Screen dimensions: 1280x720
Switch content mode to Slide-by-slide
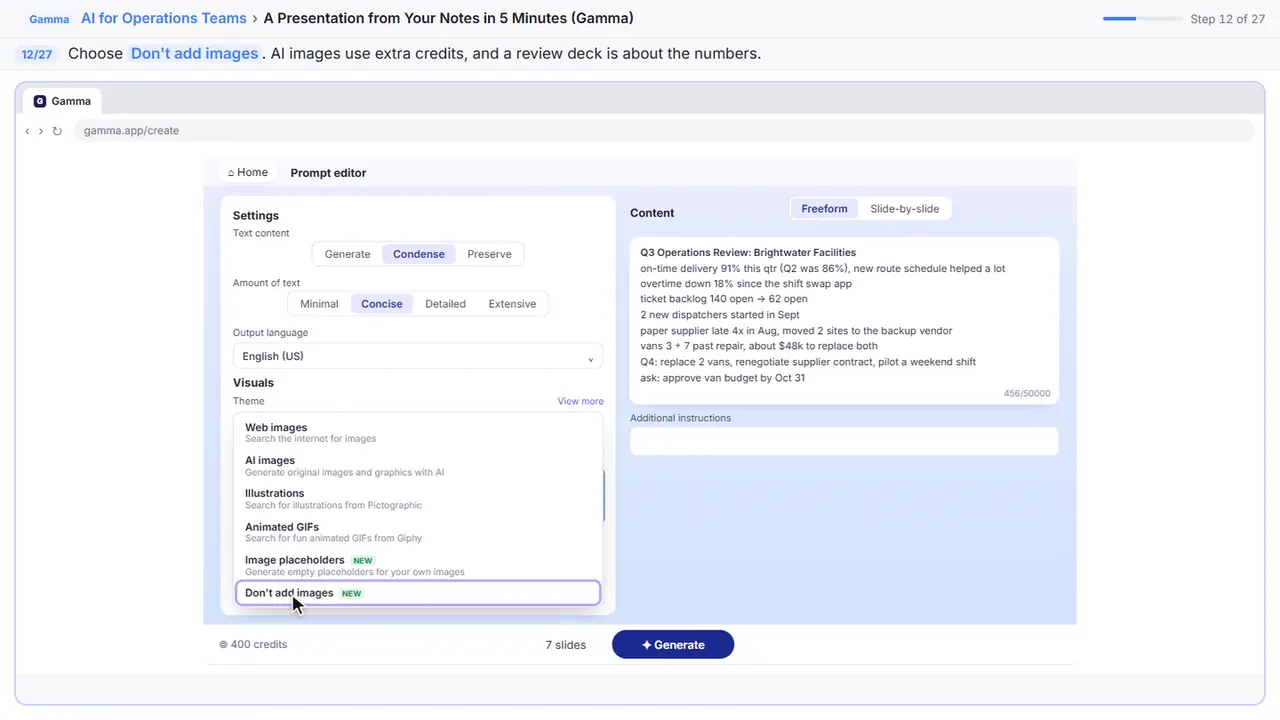tap(904, 209)
